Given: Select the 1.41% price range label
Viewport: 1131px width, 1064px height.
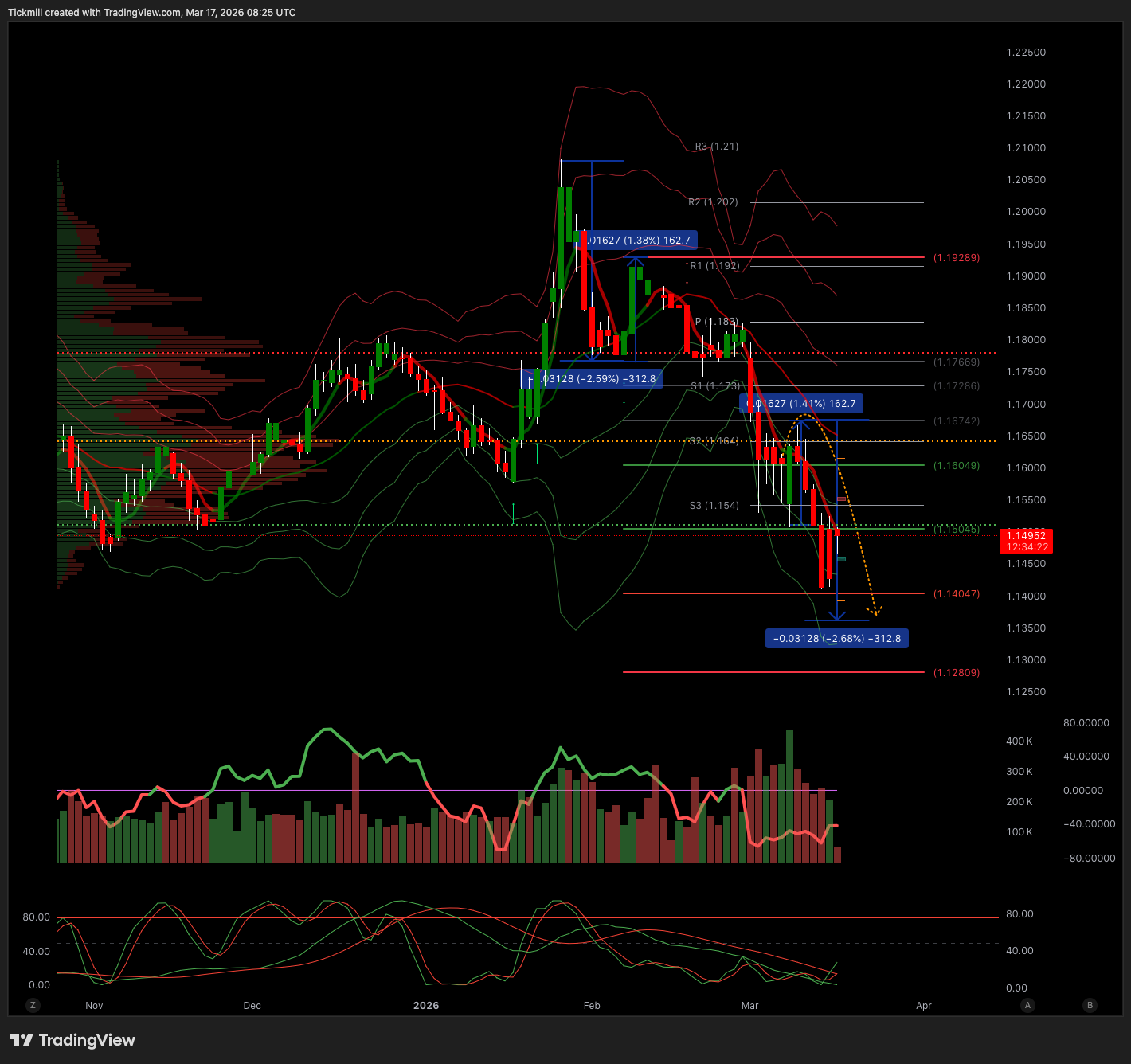Looking at the screenshot, I should pyautogui.click(x=803, y=404).
